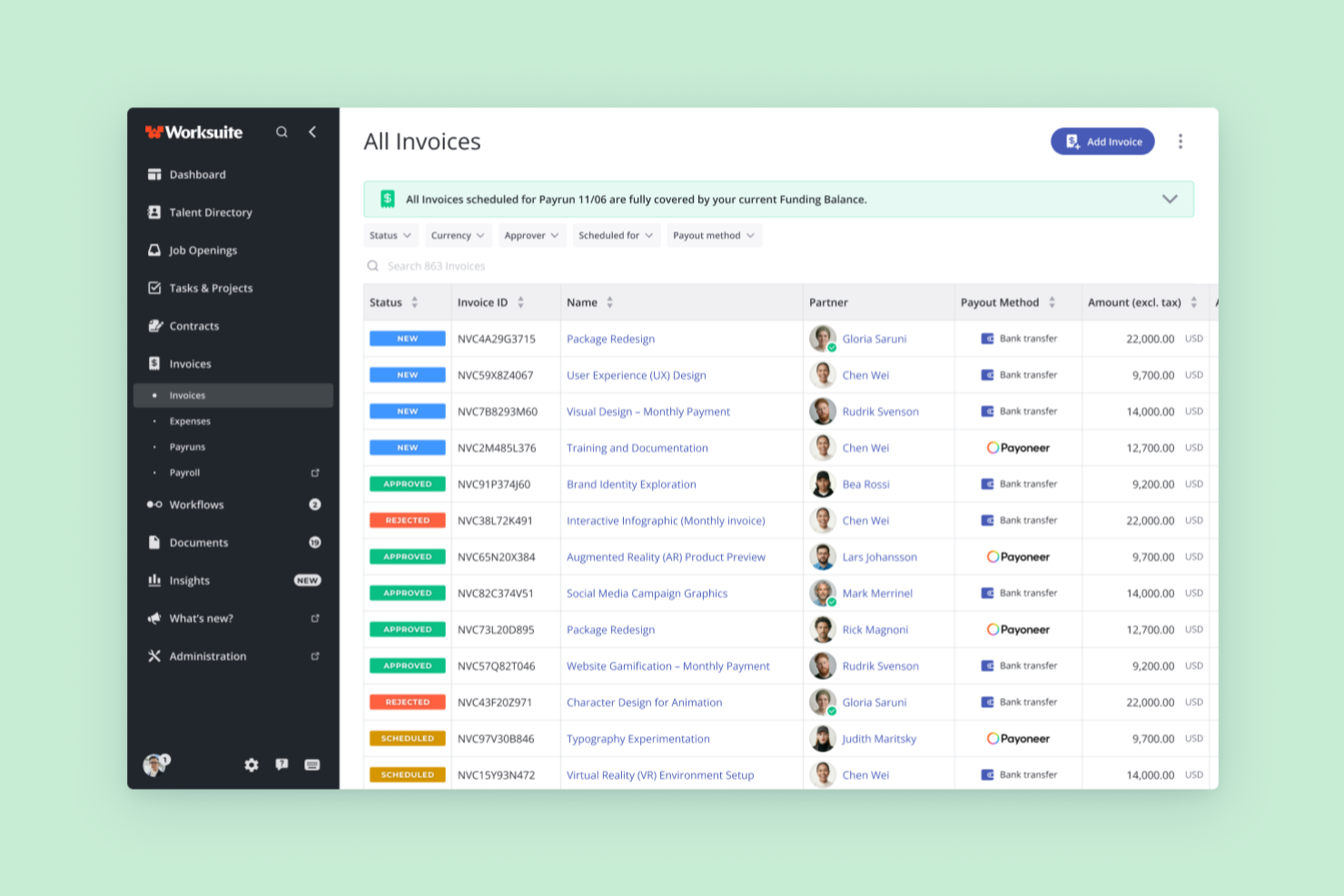The image size is (1344, 896).
Task: Open Character Design for Animation link
Action: pos(645,702)
